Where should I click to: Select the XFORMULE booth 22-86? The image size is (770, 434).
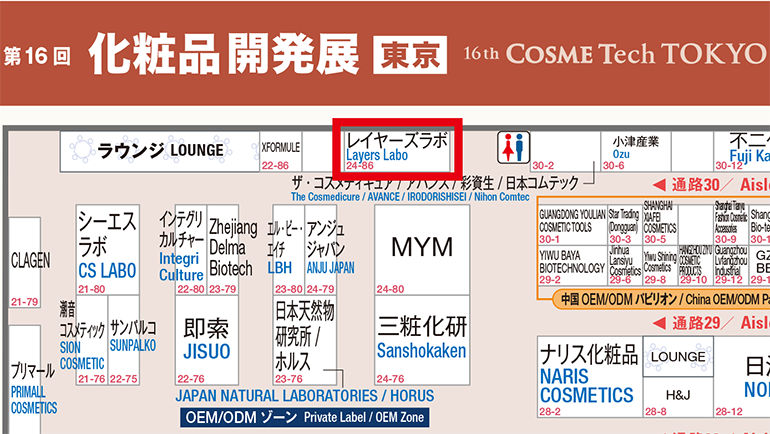coord(281,151)
